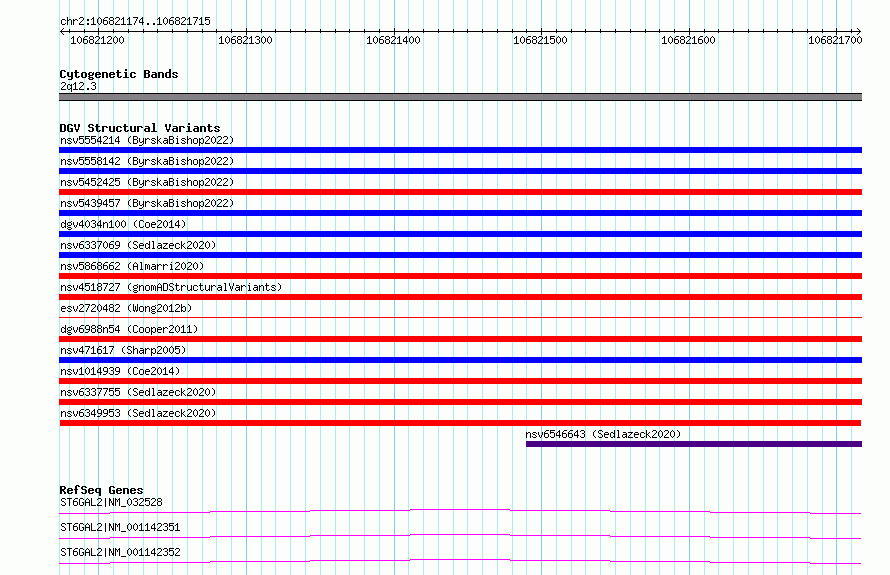The width and height of the screenshot is (890, 575).
Task: Open the DGV Structural Variants track title
Action: [x=140, y=128]
